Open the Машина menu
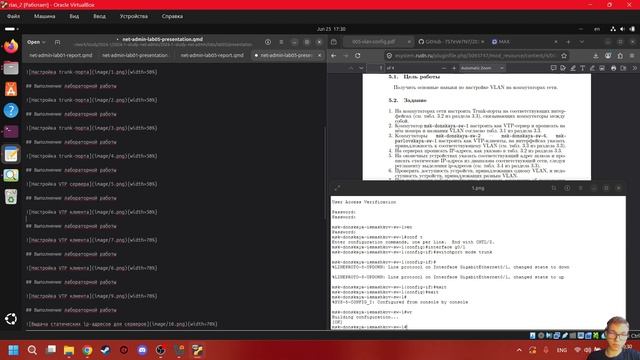This screenshot has height=360, width=640. (x=44, y=16)
